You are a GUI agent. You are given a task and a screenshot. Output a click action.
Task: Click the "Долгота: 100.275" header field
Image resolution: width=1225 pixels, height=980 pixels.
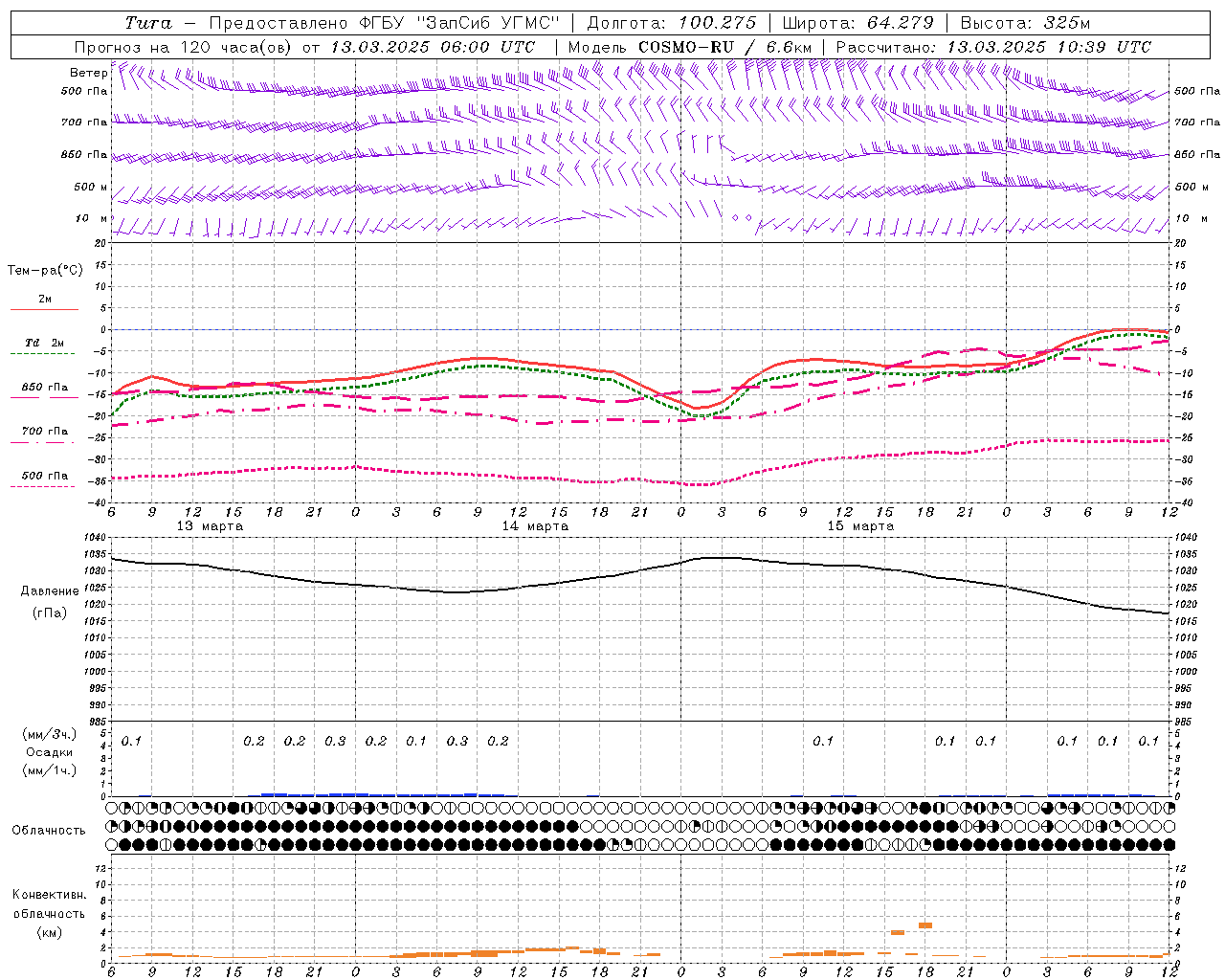tap(672, 23)
